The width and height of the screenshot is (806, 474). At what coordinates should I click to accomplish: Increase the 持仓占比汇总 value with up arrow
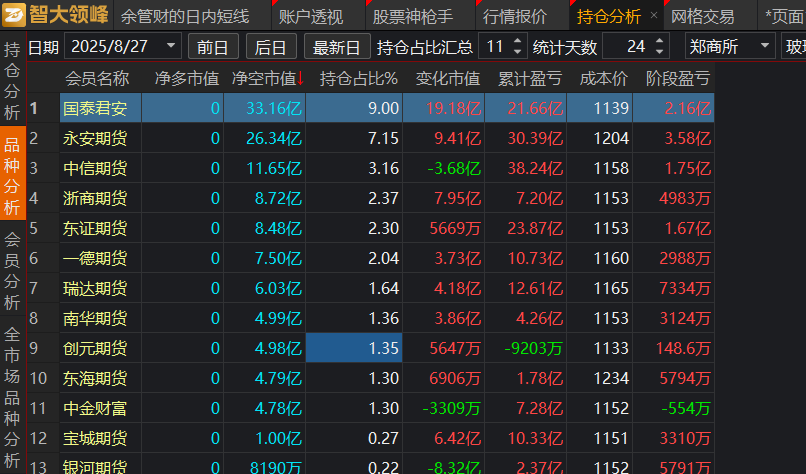pyautogui.click(x=518, y=41)
